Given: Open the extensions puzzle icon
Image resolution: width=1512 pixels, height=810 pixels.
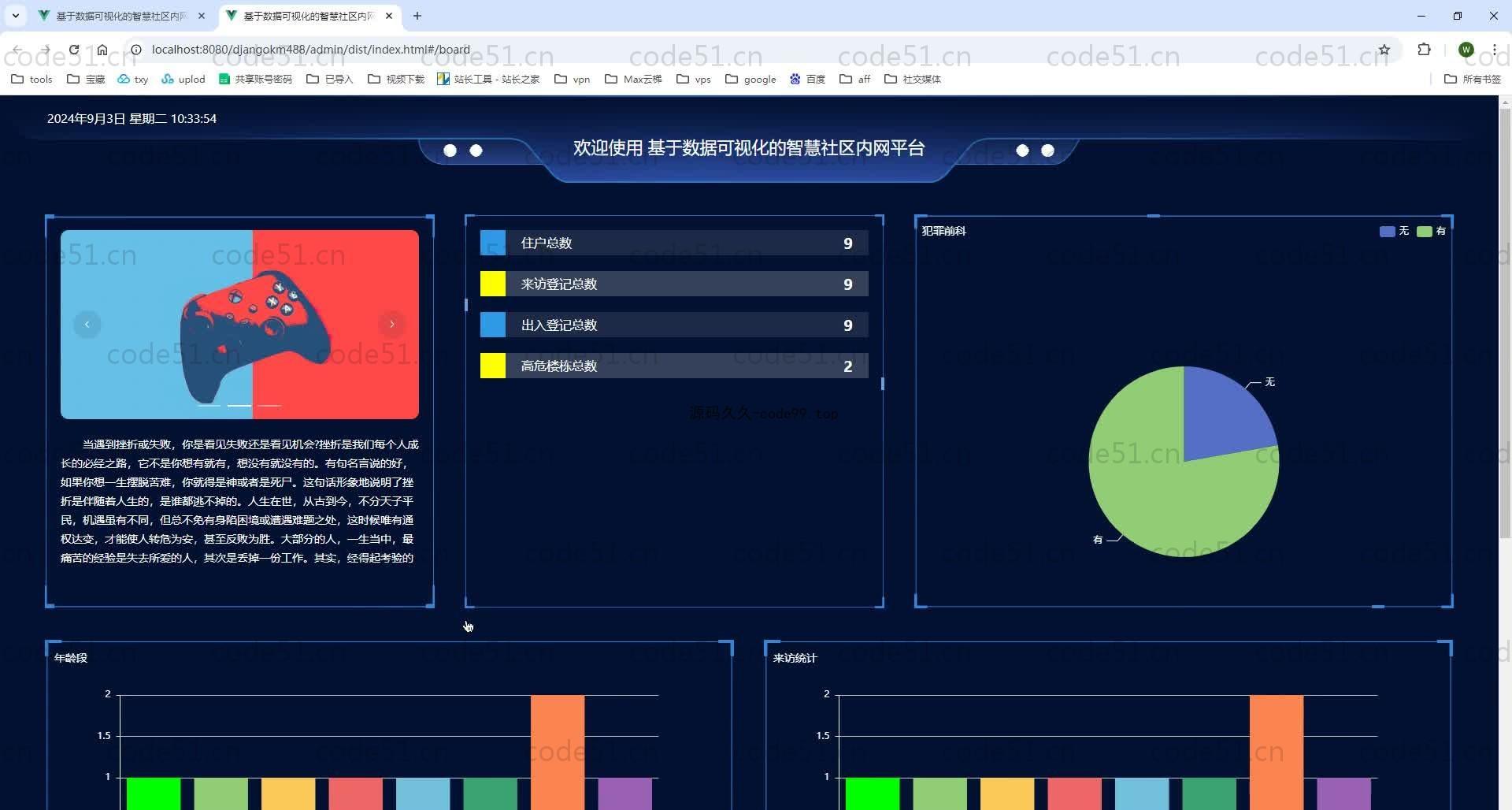Looking at the screenshot, I should click(1424, 50).
